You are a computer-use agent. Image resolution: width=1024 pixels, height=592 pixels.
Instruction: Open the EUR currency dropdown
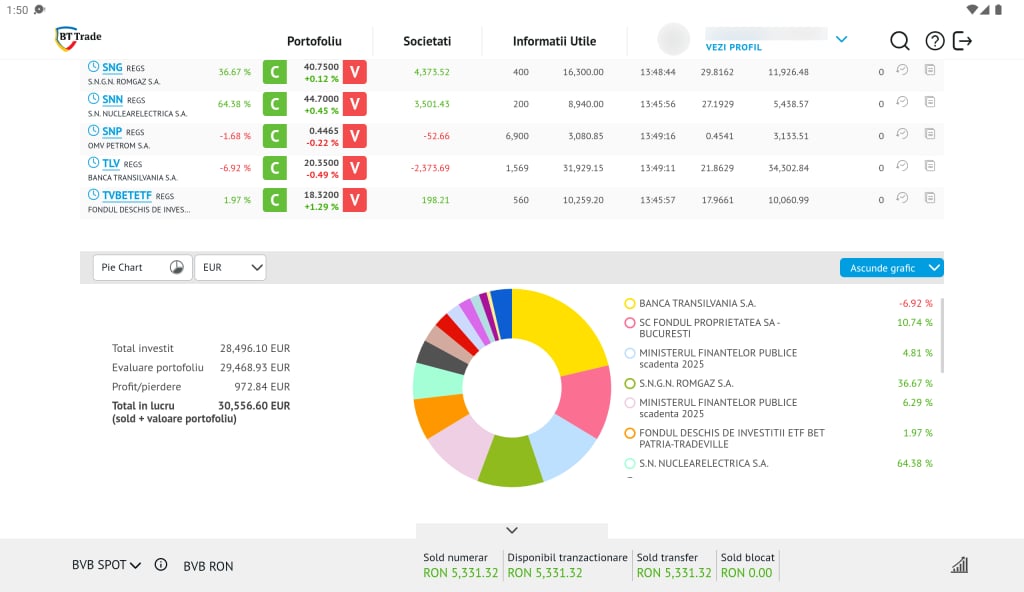point(230,267)
